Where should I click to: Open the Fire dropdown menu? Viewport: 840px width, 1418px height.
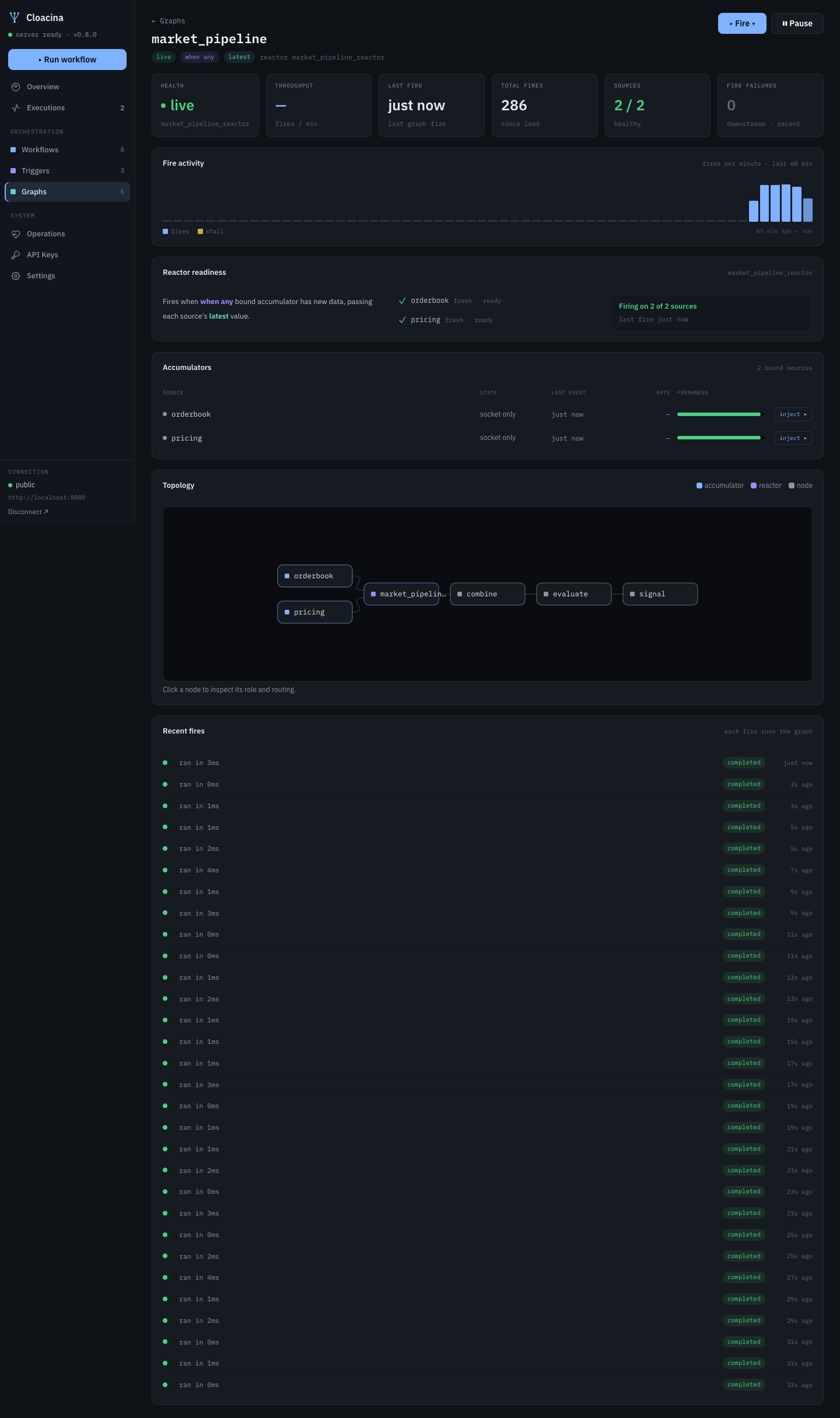pyautogui.click(x=742, y=23)
